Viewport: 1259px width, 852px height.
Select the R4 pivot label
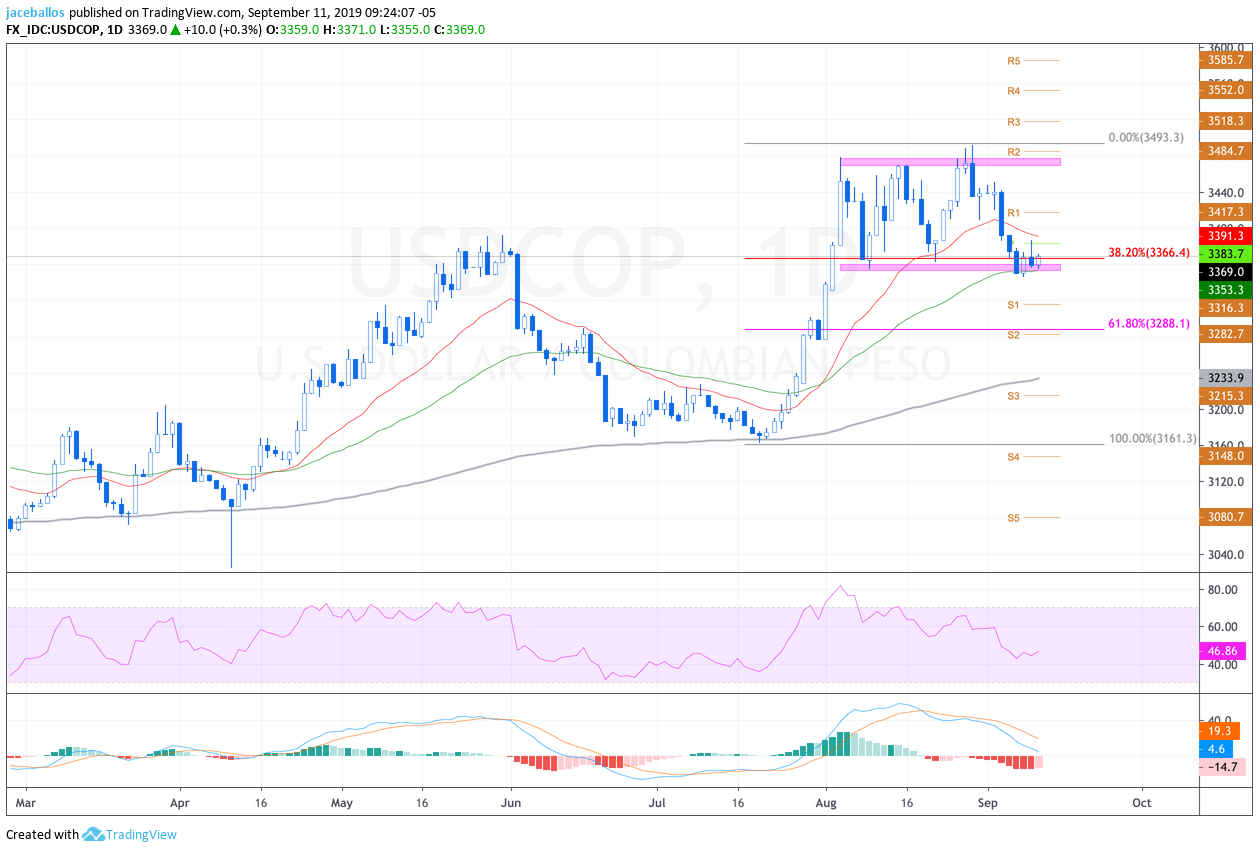pyautogui.click(x=1014, y=91)
